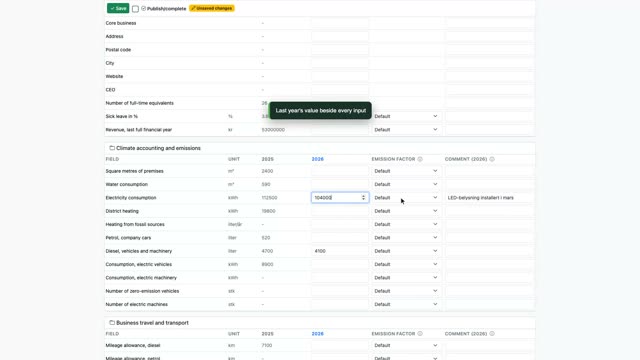Click the 2026 input for Diesel, vehicles and machinery
The height and width of the screenshot is (360, 640).
point(340,251)
